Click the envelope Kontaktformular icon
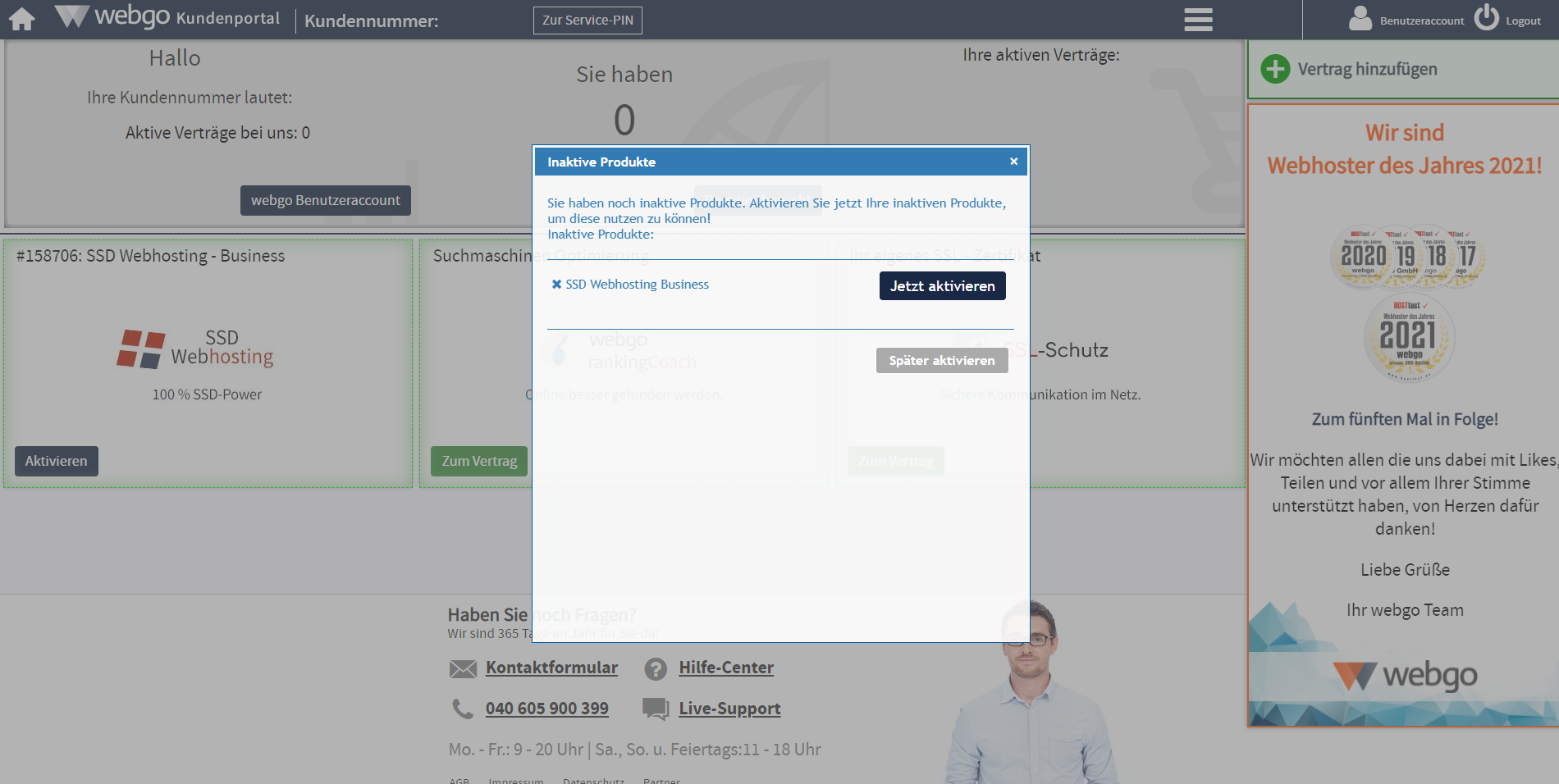This screenshot has height=784, width=1559. (x=463, y=669)
